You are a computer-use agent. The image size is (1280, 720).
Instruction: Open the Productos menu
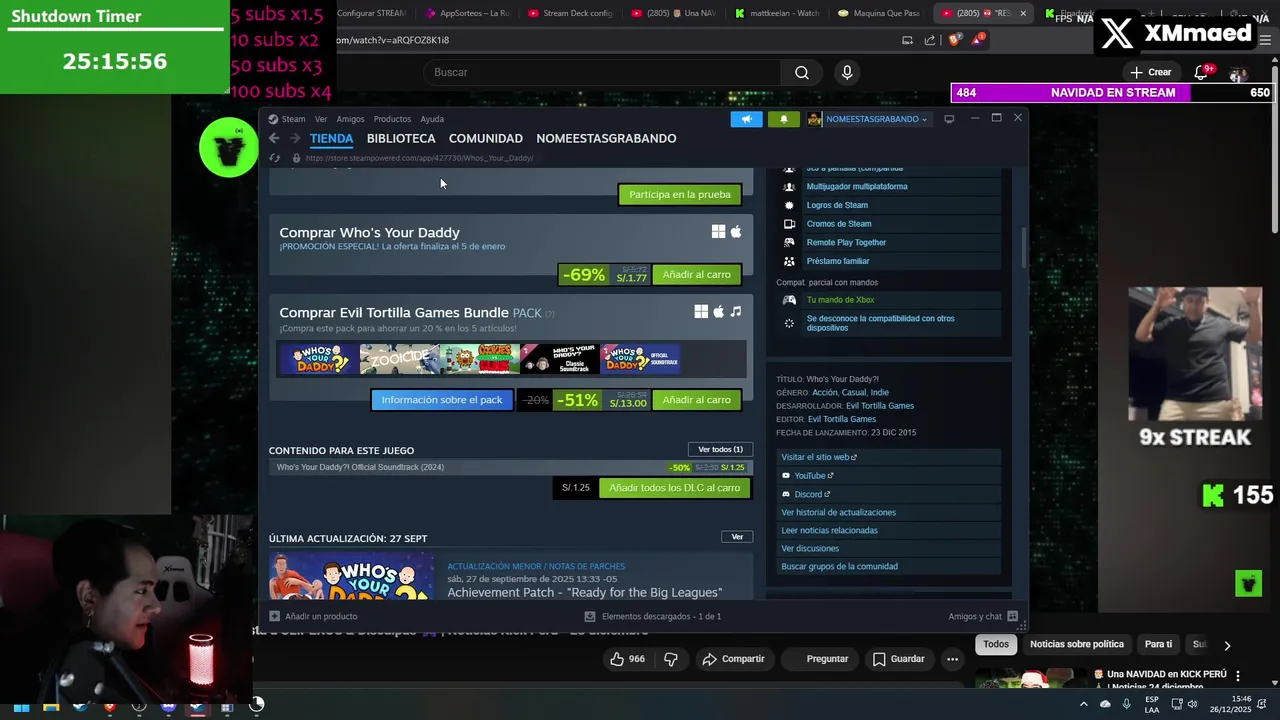tap(392, 119)
